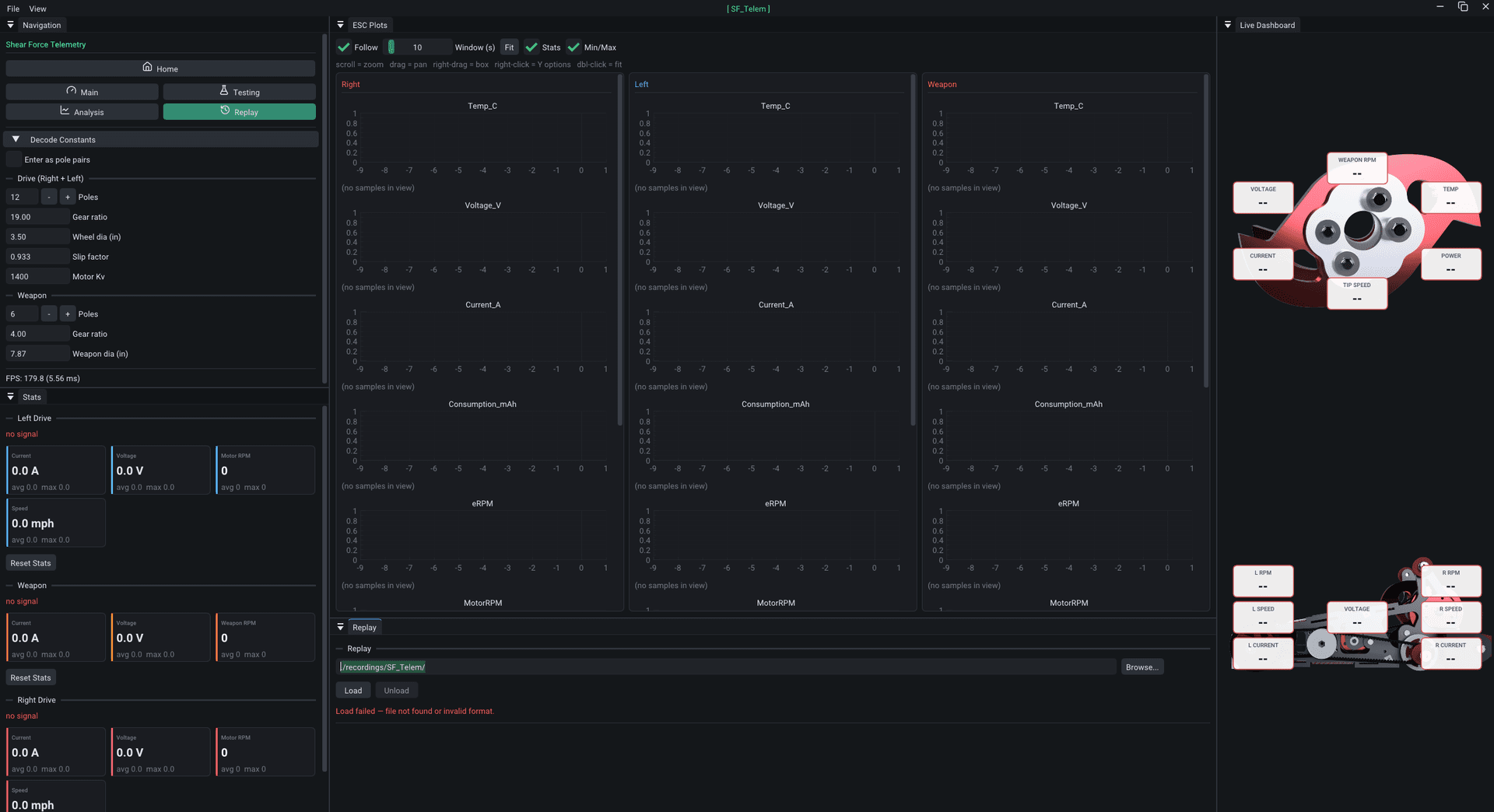The width and height of the screenshot is (1494, 812).
Task: Decrease Weapon poles with minus button
Action: (49, 314)
